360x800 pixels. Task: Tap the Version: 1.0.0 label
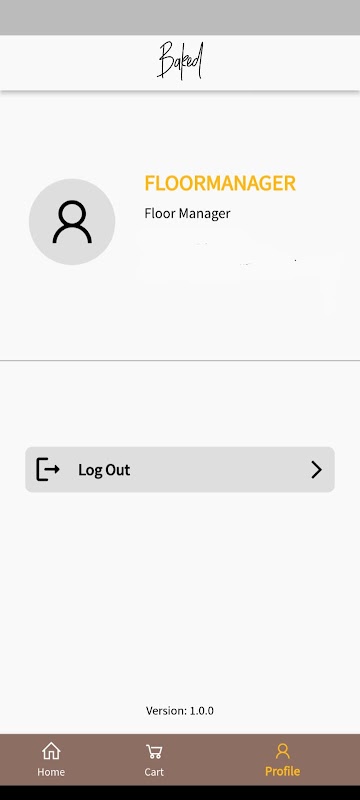179,711
